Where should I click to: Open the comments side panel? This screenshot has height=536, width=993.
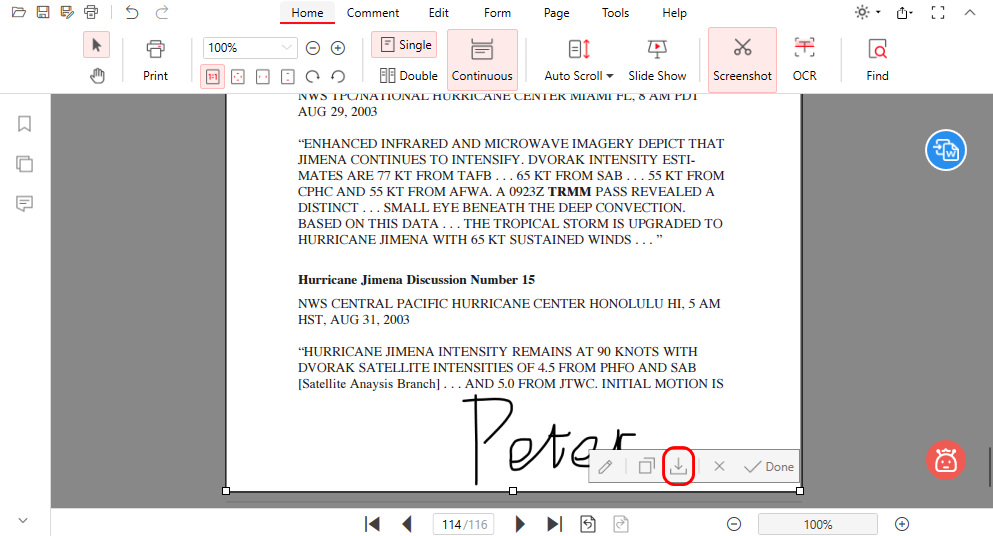point(24,203)
